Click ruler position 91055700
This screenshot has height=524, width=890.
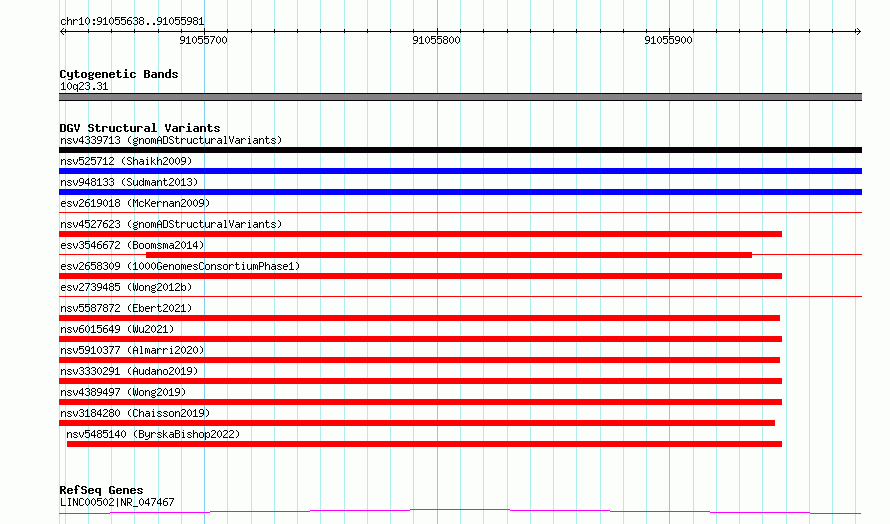[203, 40]
